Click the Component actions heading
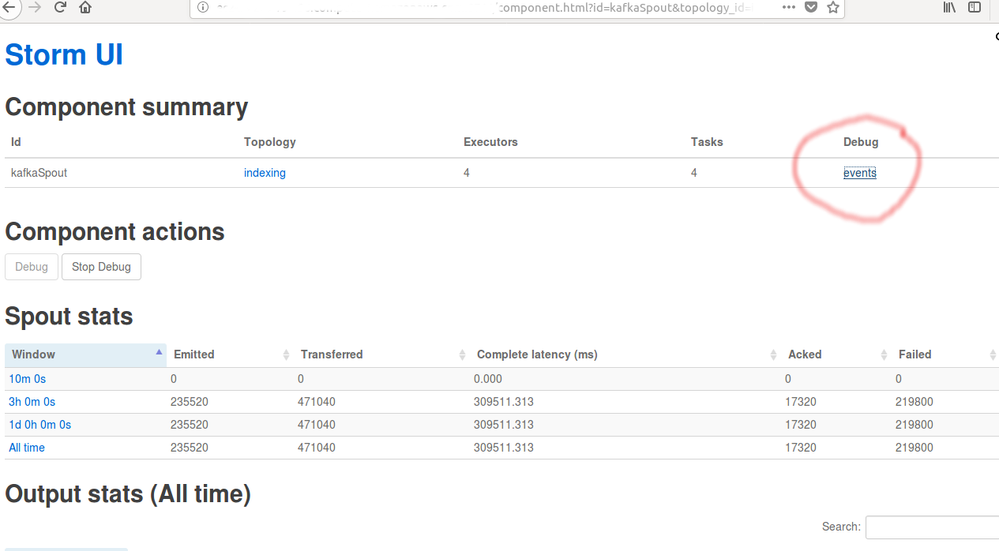 tap(115, 232)
